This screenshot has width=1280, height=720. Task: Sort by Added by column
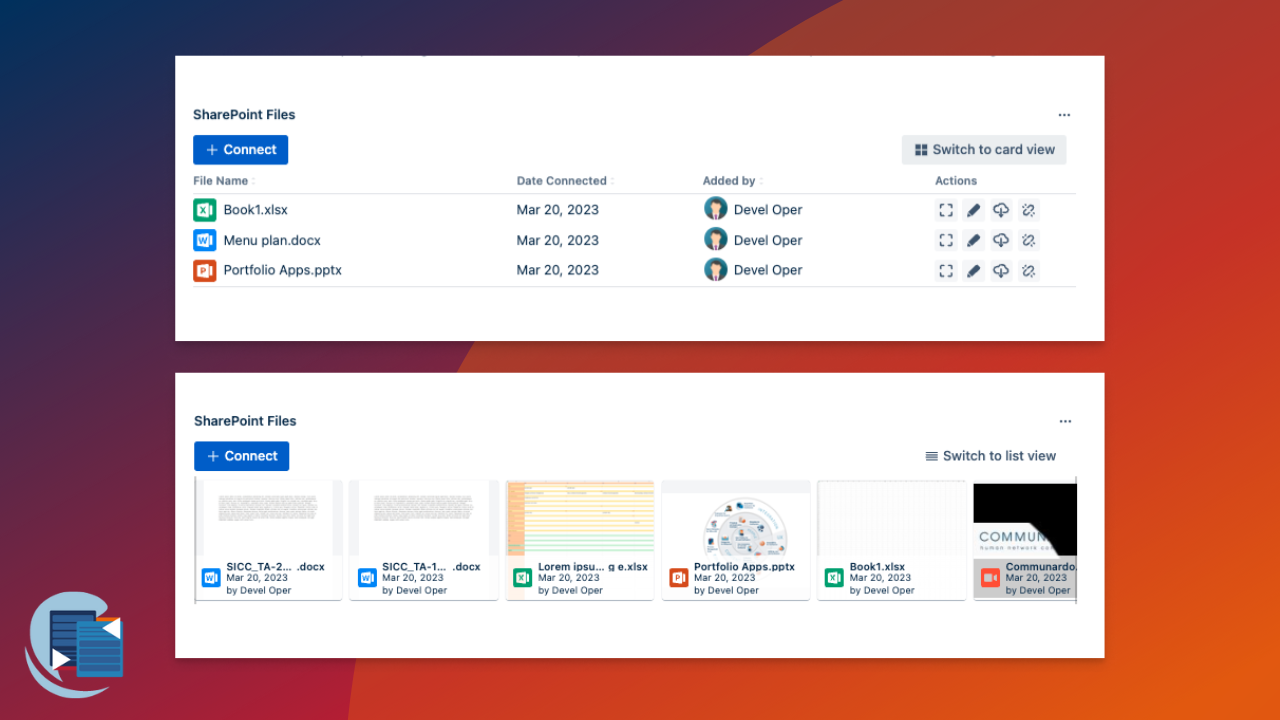coord(732,181)
